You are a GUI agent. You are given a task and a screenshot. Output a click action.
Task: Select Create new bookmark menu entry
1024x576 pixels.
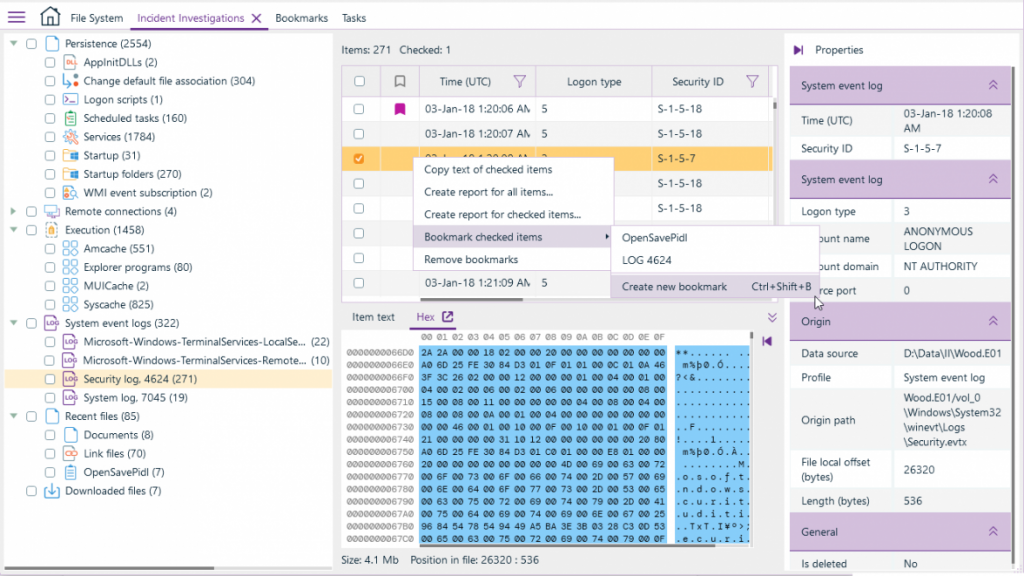674,287
